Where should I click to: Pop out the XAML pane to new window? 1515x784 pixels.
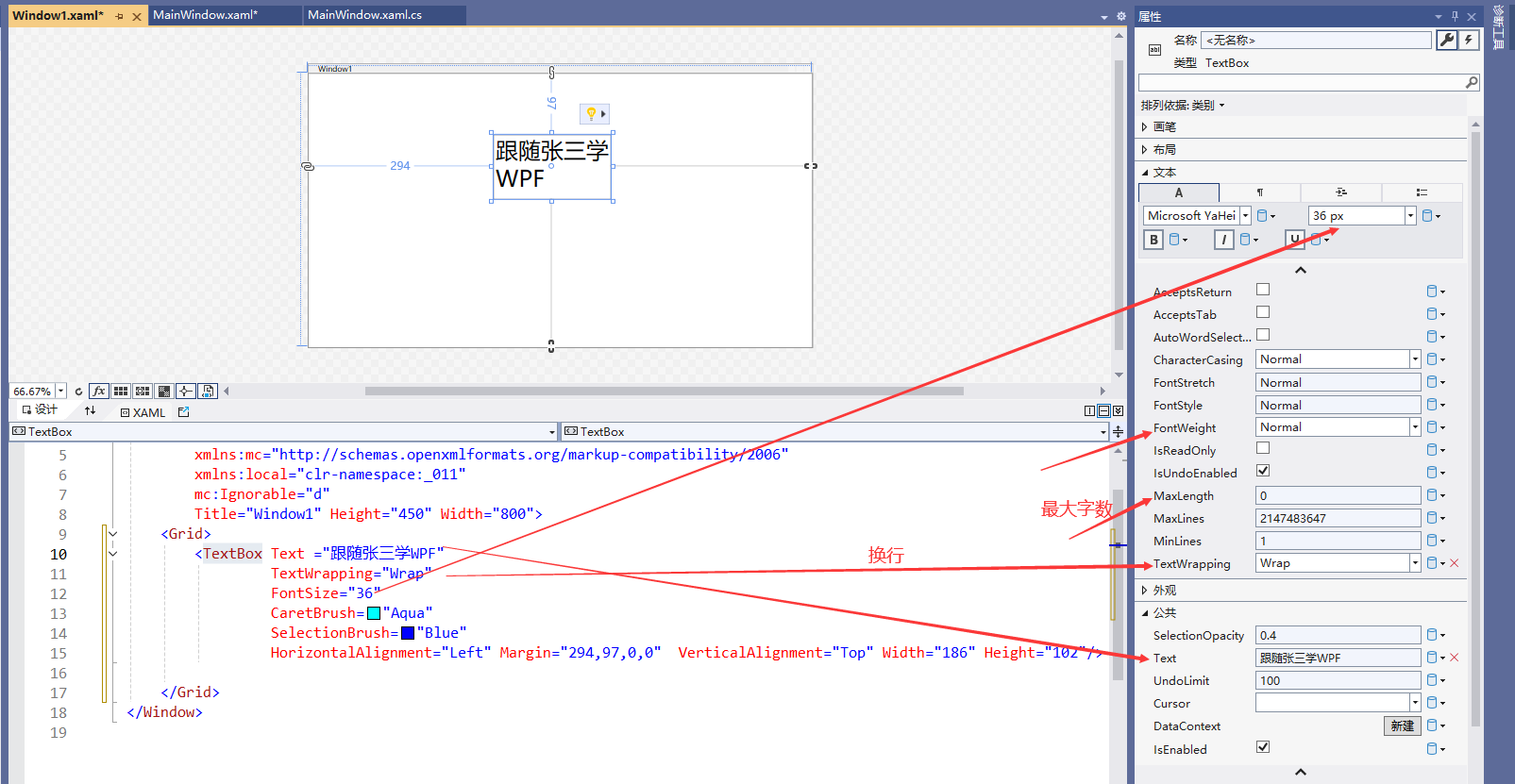pos(184,412)
